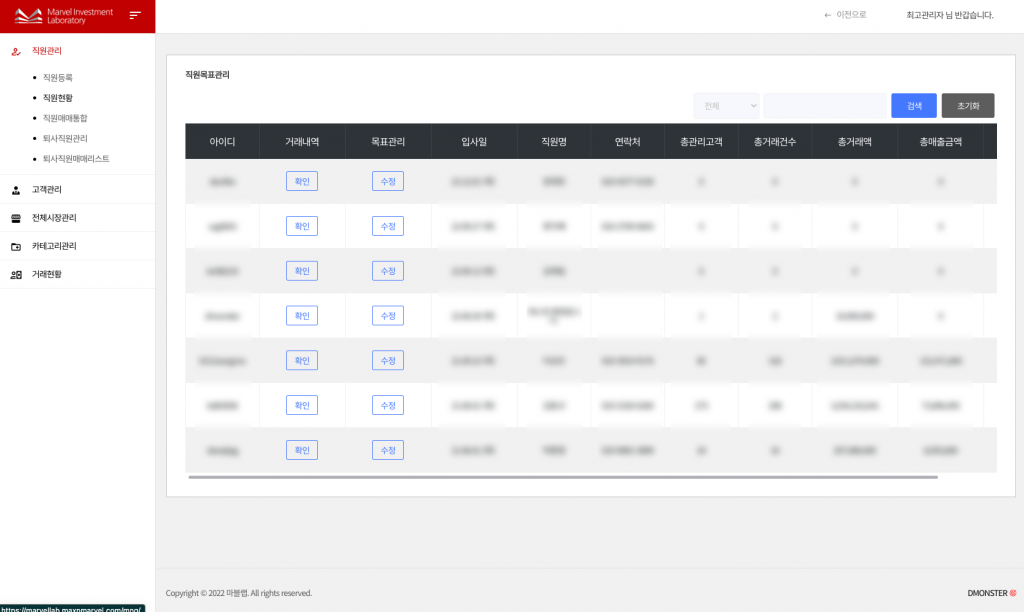Focus the search keyword input field
The height and width of the screenshot is (612, 1024).
(824, 106)
